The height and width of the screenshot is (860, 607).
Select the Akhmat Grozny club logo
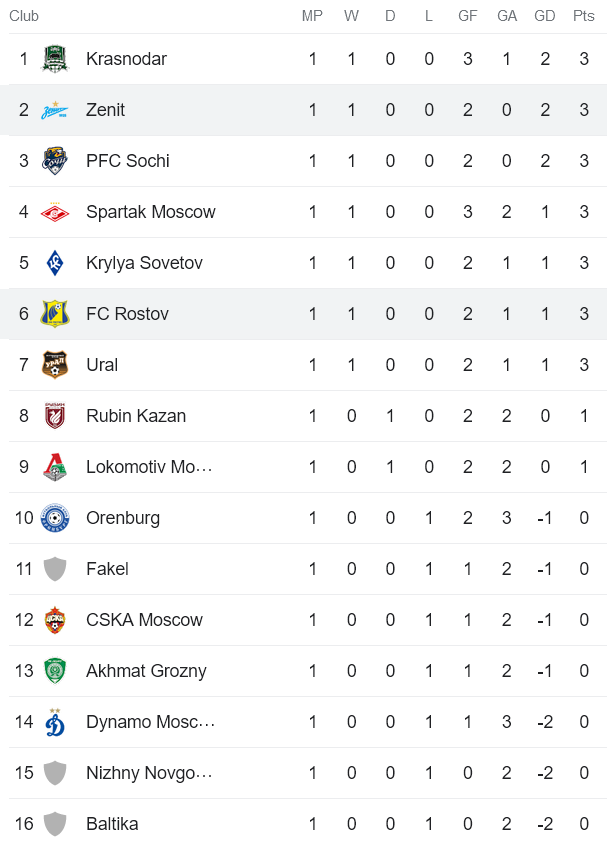(x=54, y=670)
